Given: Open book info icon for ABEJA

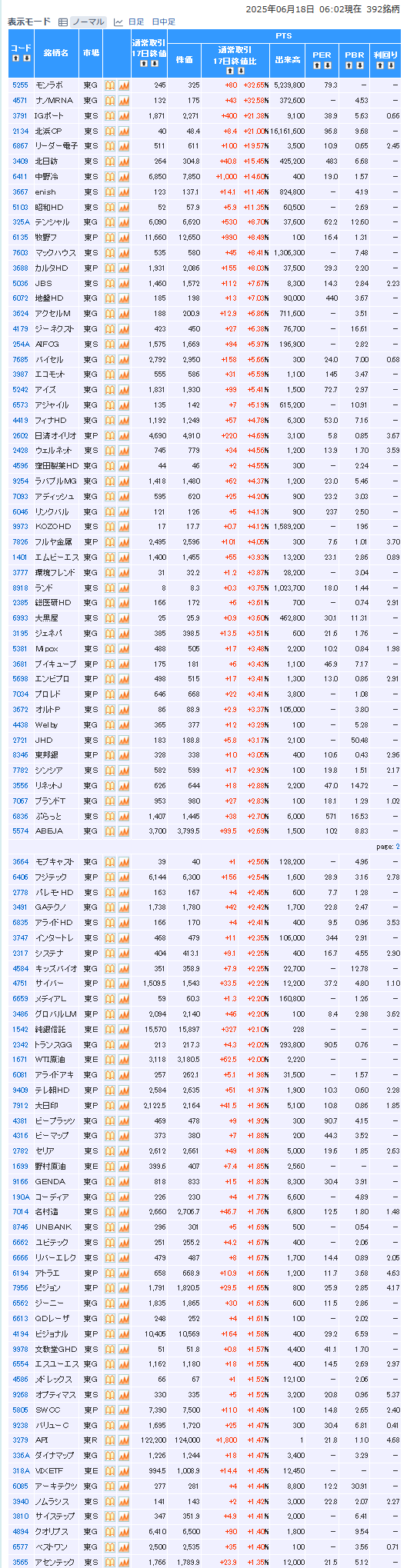Looking at the screenshot, I should [x=110, y=831].
